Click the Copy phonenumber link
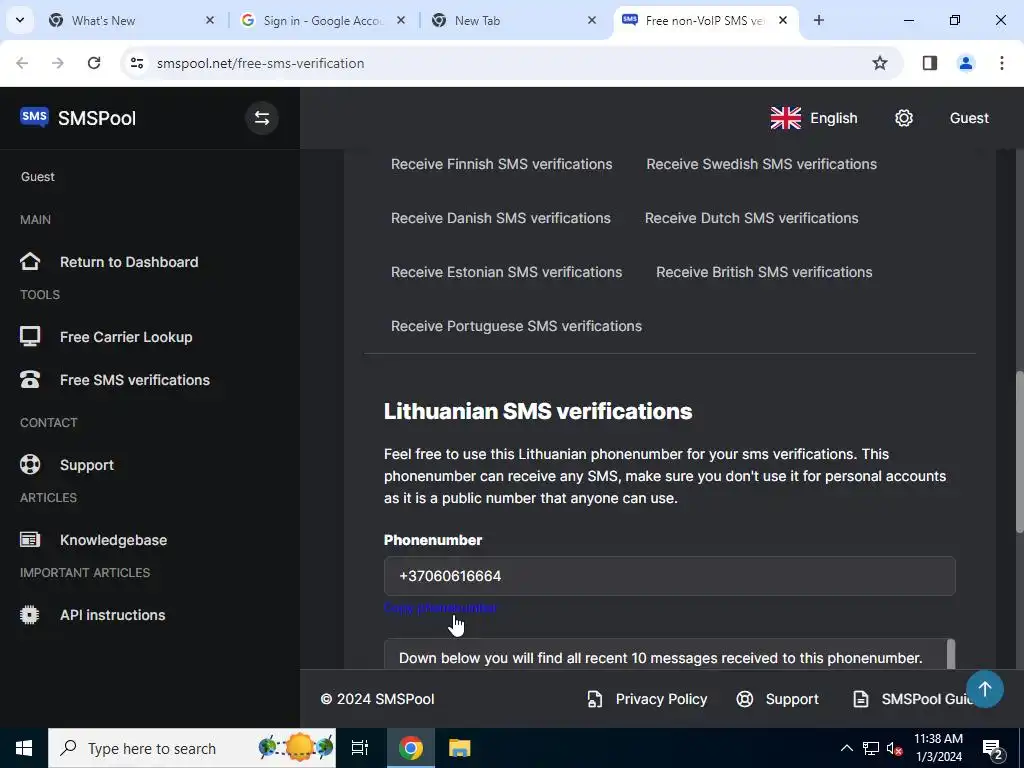Viewport: 1024px width, 768px height. click(x=440, y=608)
